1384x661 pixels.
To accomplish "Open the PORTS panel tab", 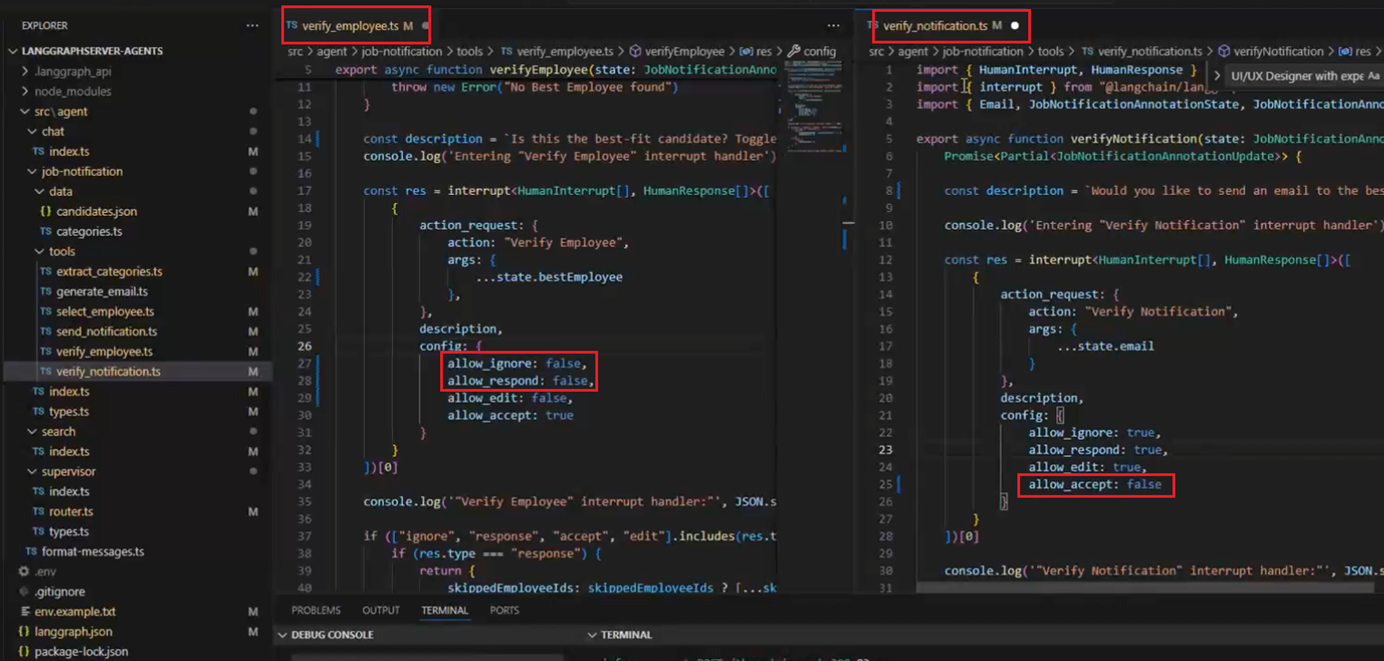I will [505, 610].
